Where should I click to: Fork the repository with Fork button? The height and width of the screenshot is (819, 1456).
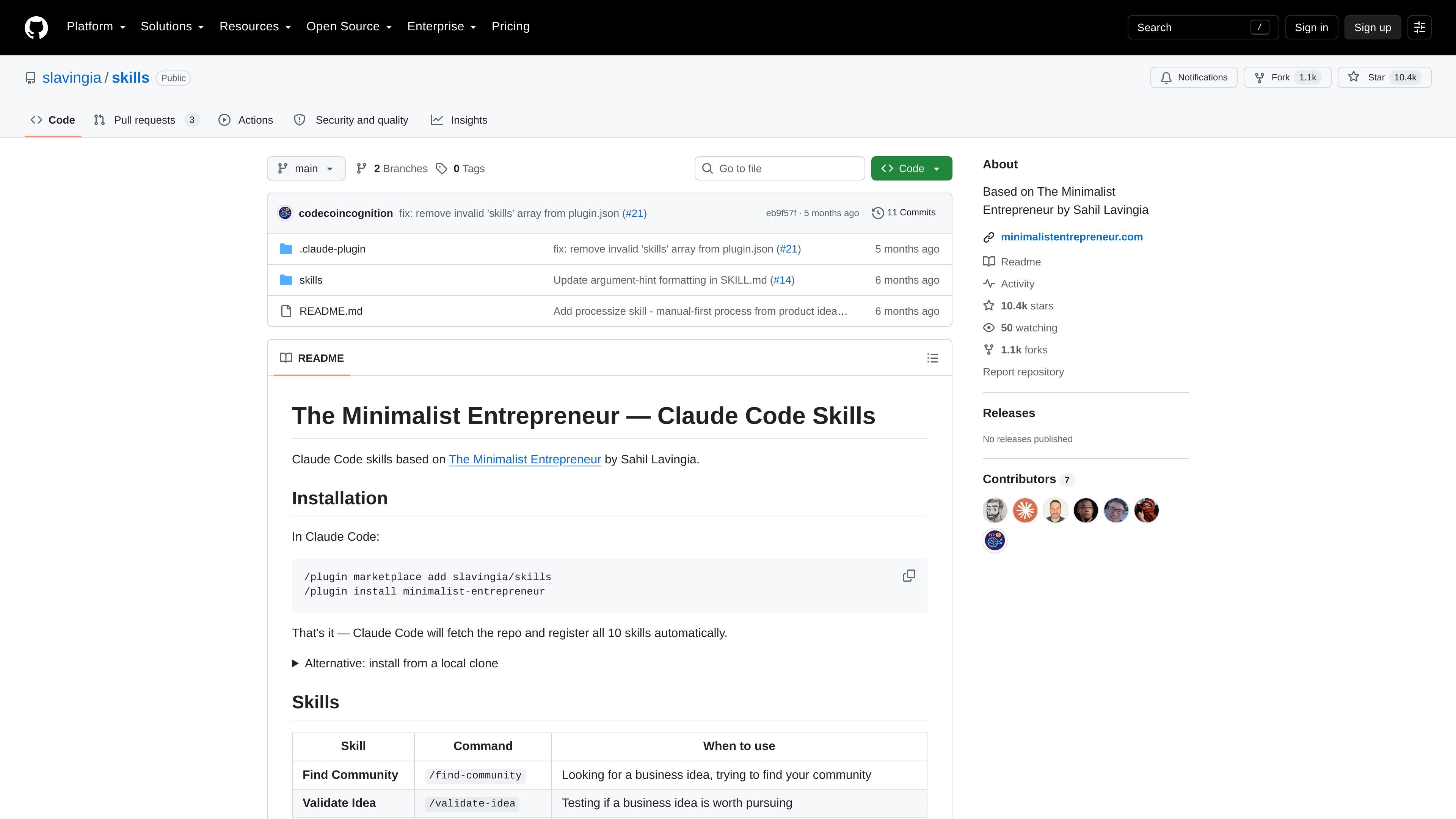click(1287, 77)
